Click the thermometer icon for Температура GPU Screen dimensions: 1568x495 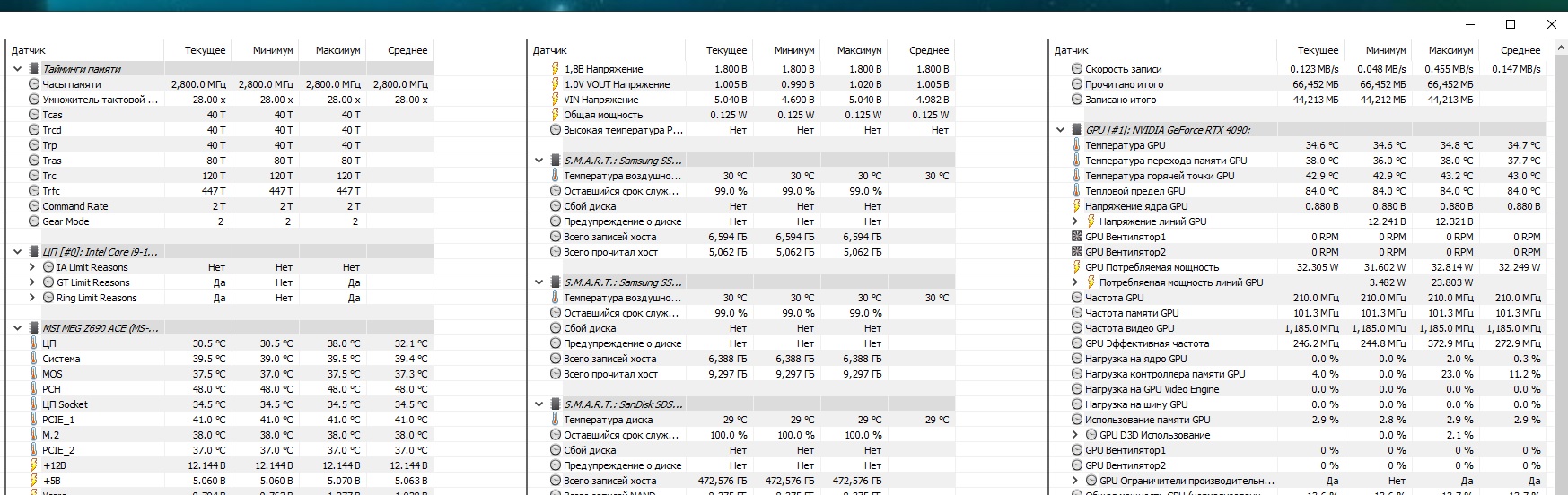tap(1077, 145)
